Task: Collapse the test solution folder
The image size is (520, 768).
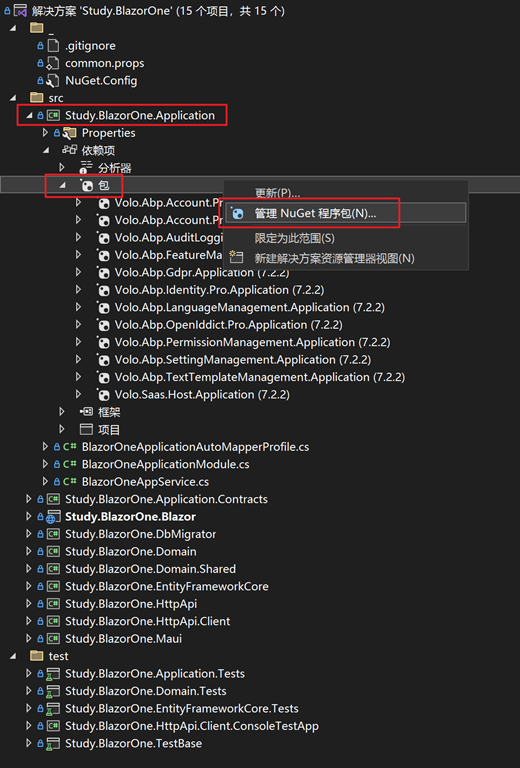Action: (13, 656)
